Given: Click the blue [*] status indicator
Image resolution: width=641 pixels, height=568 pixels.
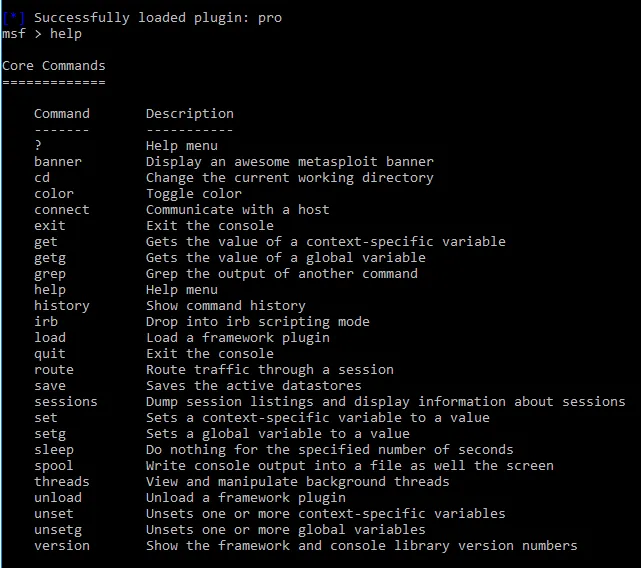Looking at the screenshot, I should pos(13,18).
